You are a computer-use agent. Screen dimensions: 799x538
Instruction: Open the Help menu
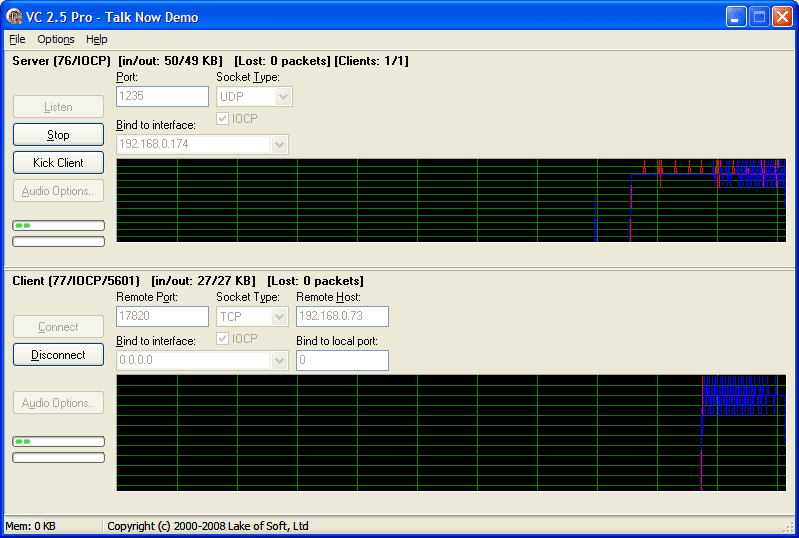coord(96,39)
